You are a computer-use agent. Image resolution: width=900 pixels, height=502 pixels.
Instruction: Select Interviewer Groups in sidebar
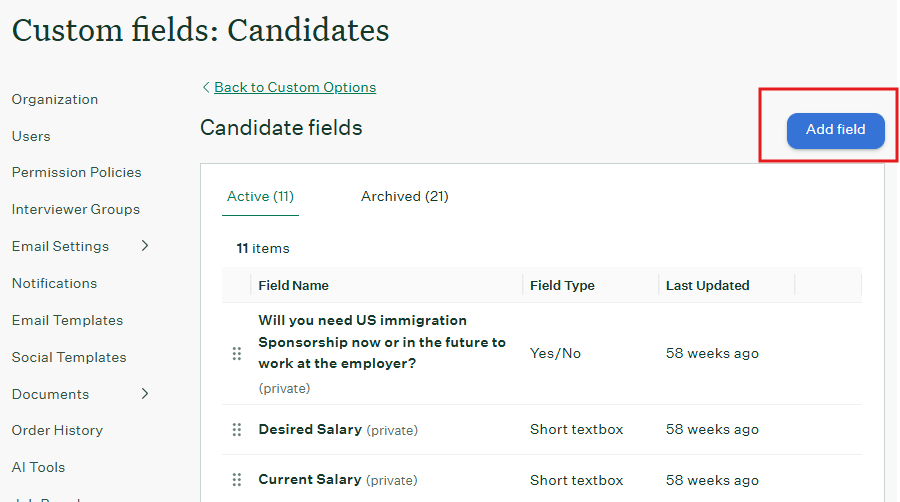pyautogui.click(x=76, y=209)
